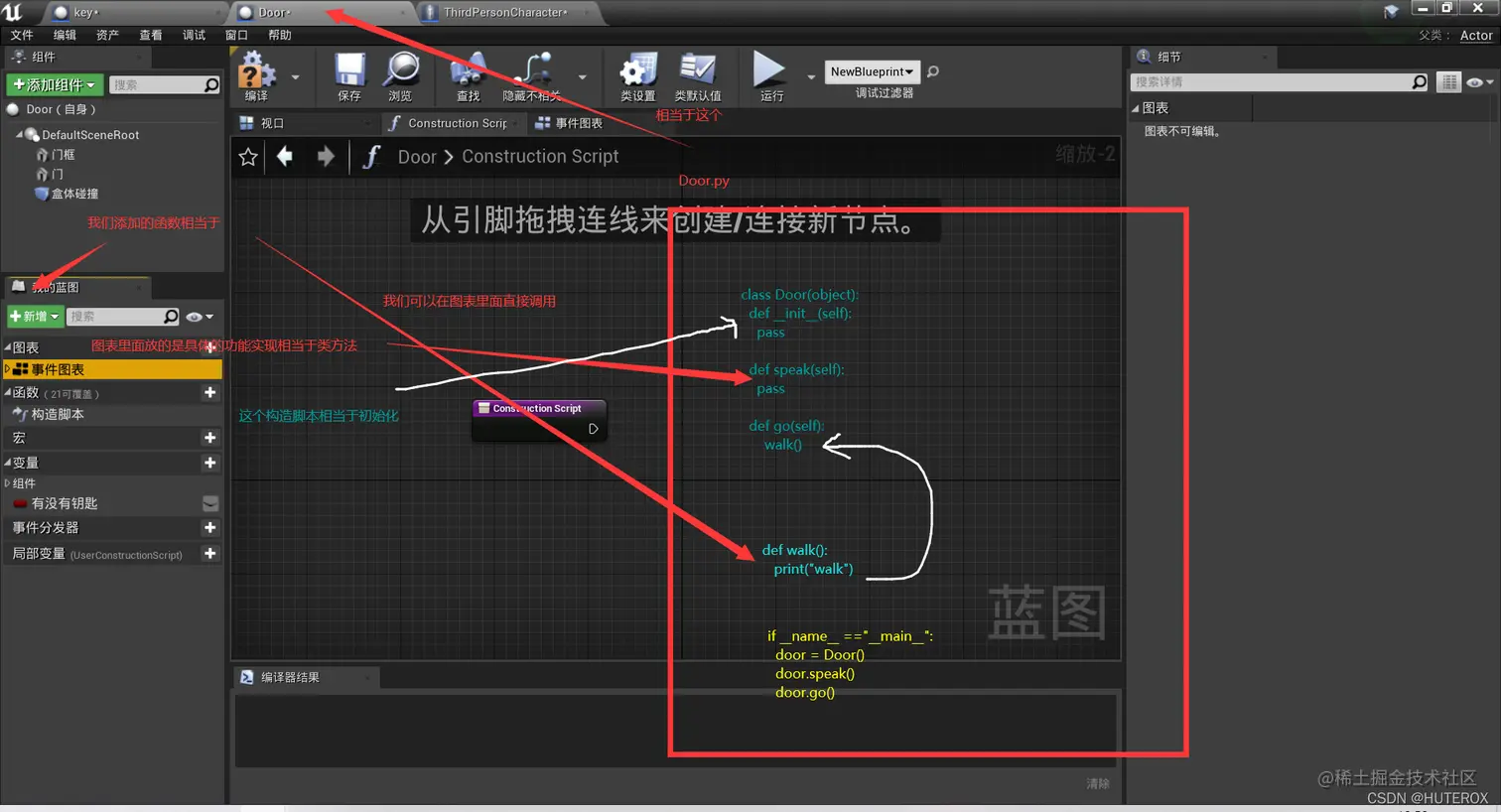Switch to the 事件图表 Event Graph tab

579,123
